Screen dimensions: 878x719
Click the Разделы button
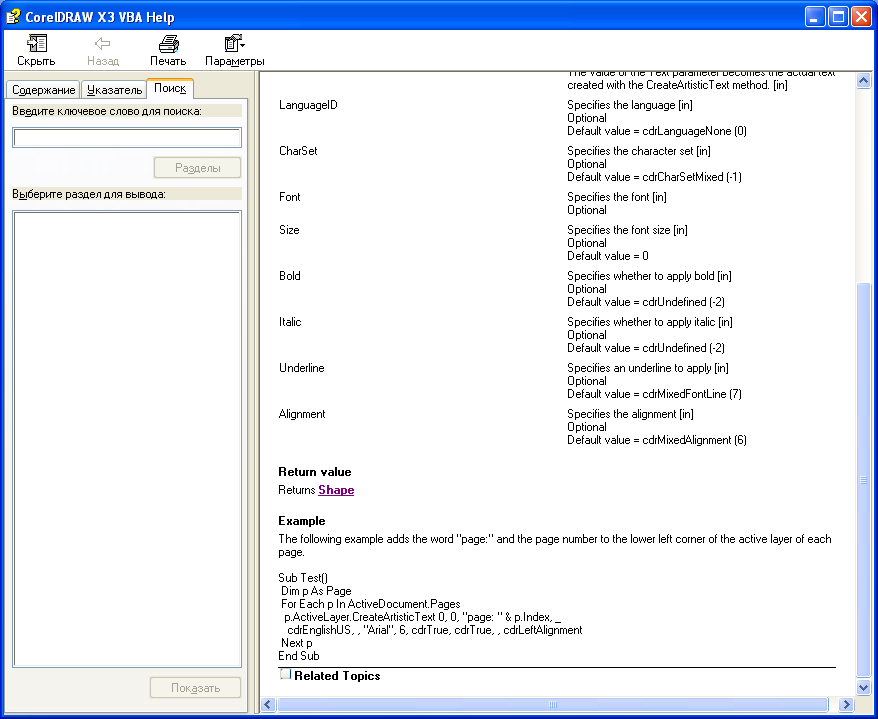pyautogui.click(x=198, y=167)
